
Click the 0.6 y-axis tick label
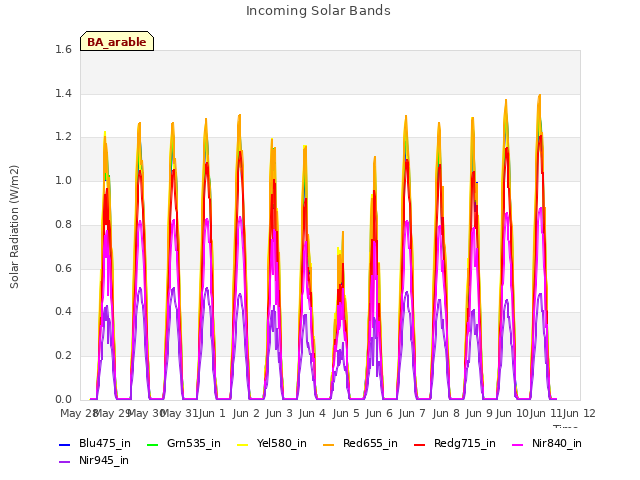point(63,268)
